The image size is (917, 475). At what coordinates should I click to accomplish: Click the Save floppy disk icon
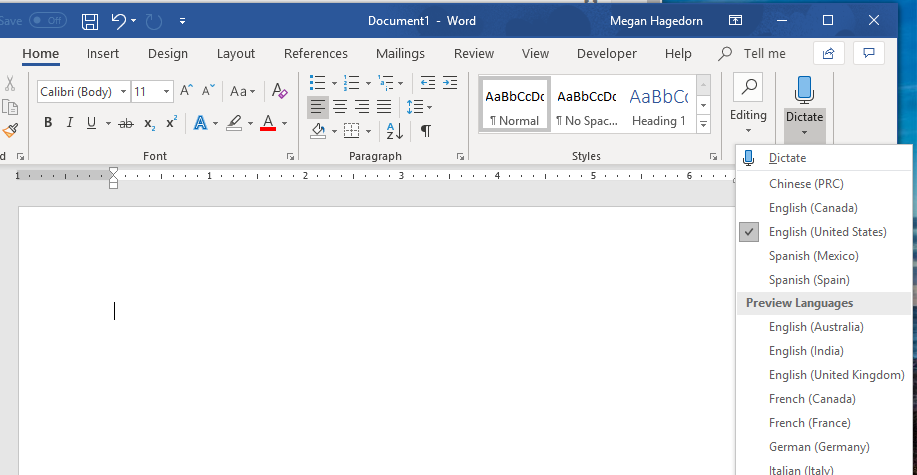[x=90, y=21]
